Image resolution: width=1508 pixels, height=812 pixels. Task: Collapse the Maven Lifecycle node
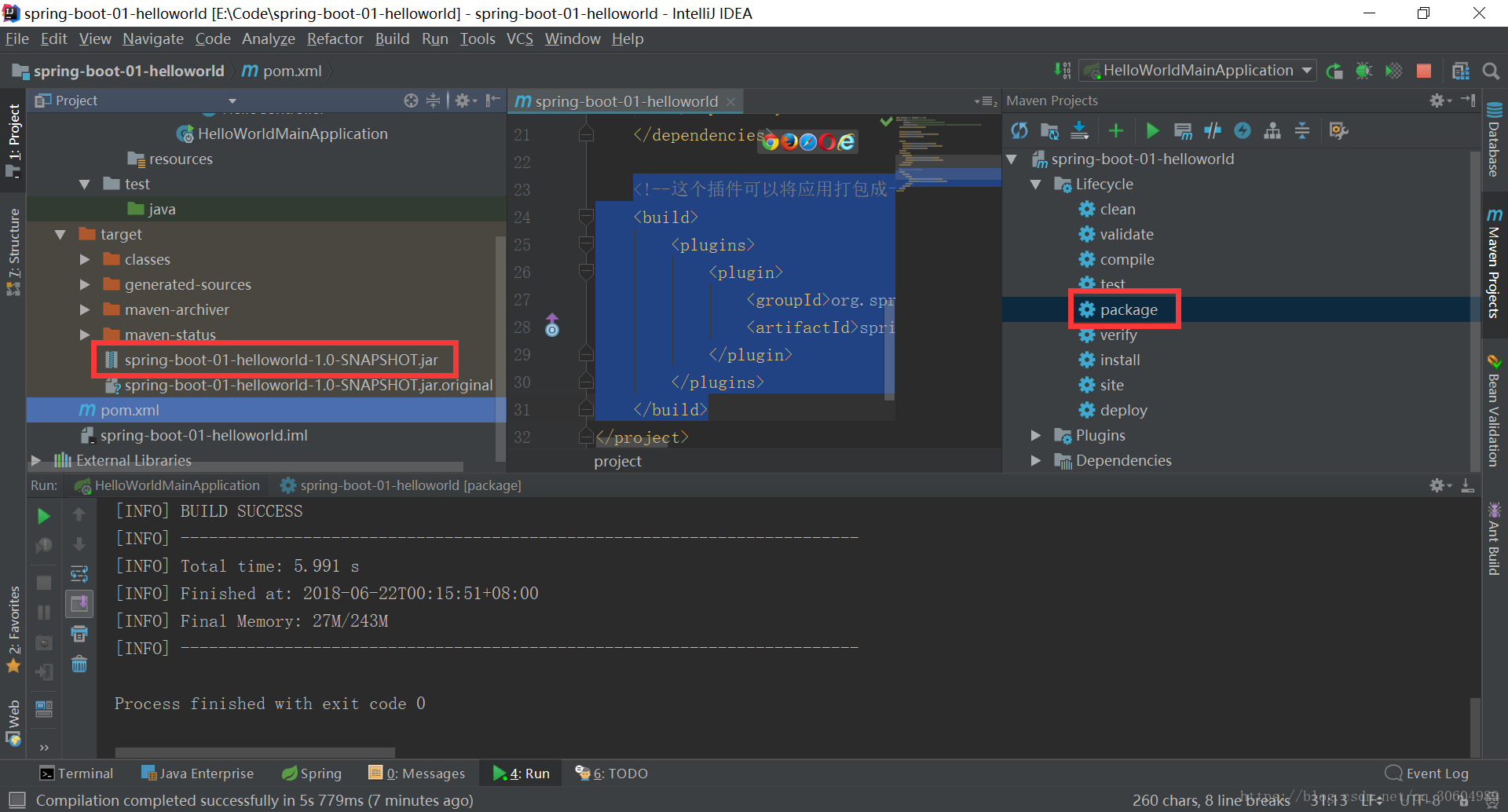coord(1036,185)
